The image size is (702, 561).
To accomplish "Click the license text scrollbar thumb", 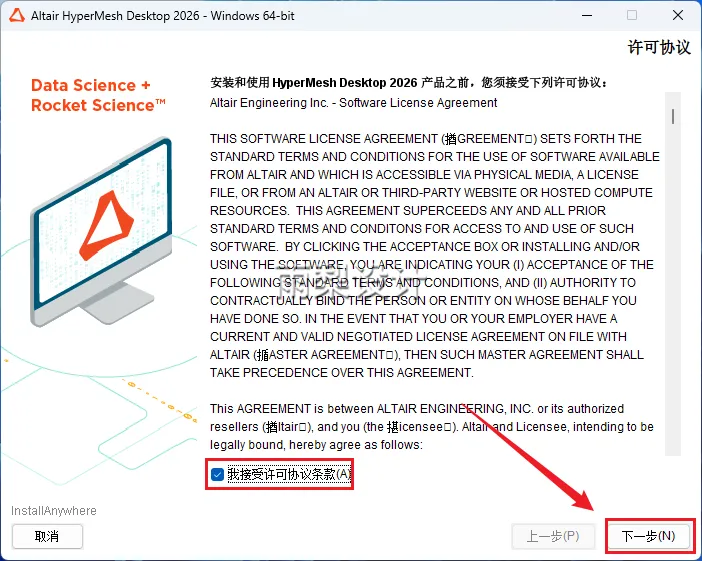I will (x=672, y=116).
